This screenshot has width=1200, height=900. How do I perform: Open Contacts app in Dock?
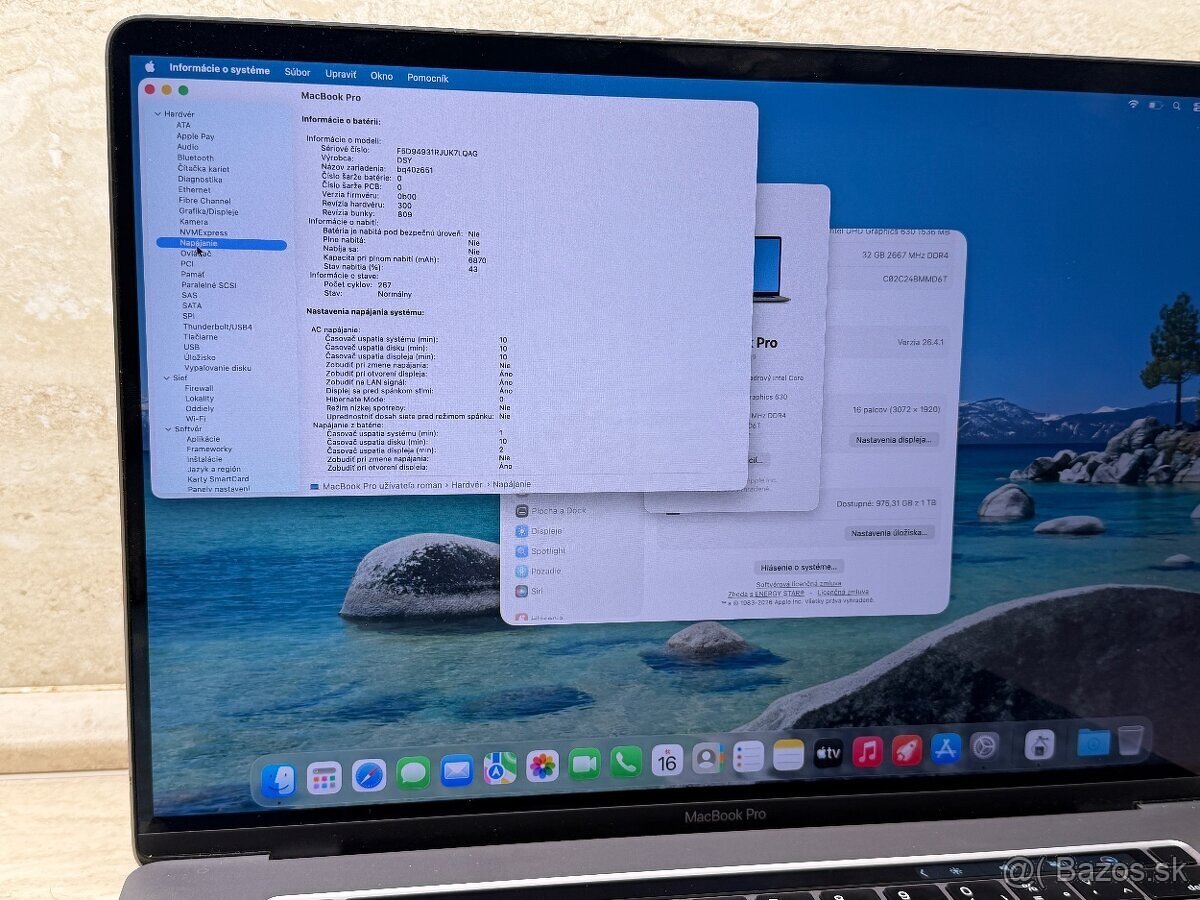(x=708, y=758)
